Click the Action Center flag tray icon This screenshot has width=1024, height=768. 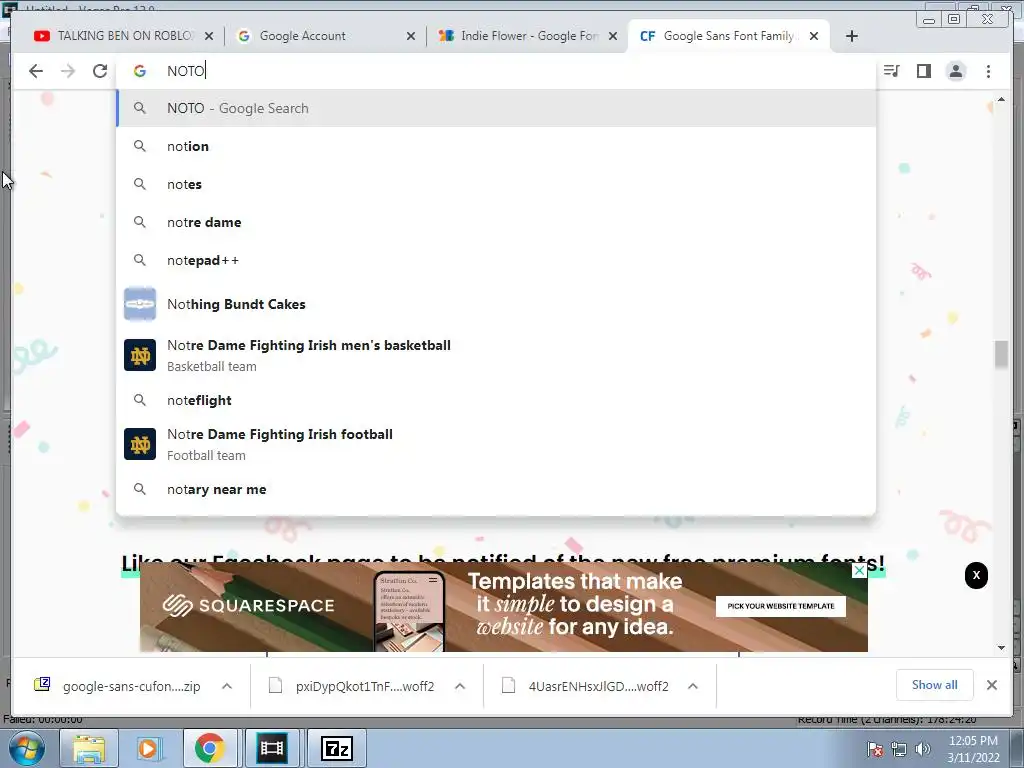click(875, 749)
